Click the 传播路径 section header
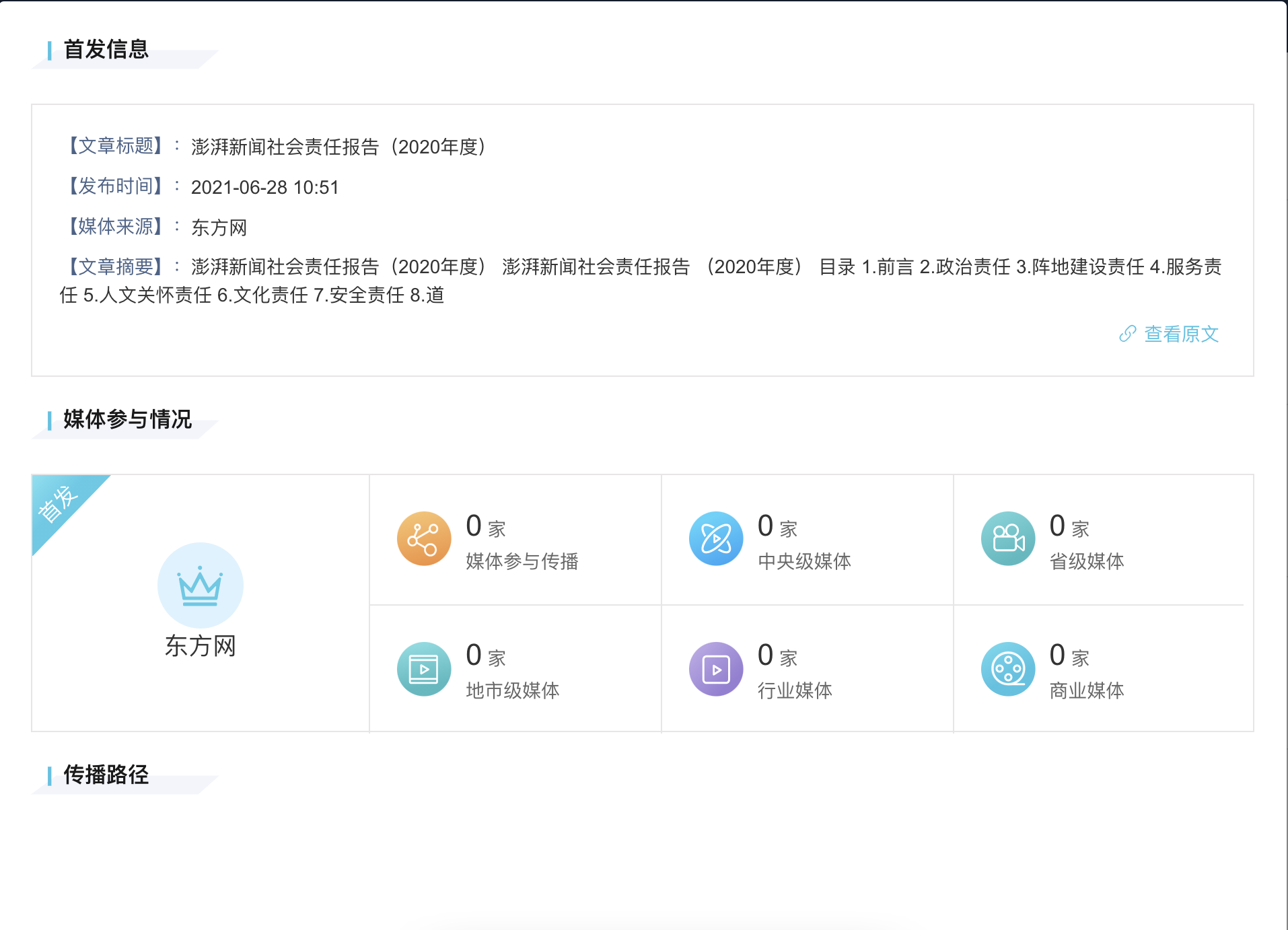1288x930 pixels. tap(105, 776)
